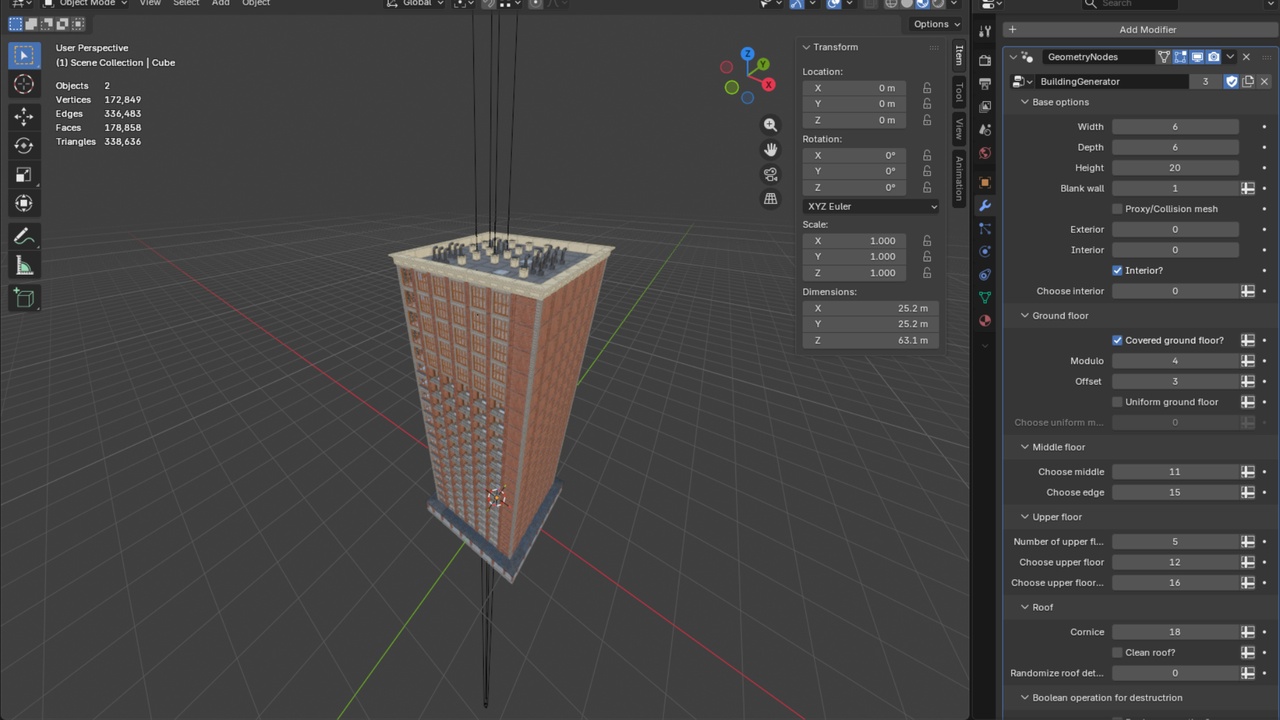Click the Height value field
1280x720 pixels.
[1175, 168]
